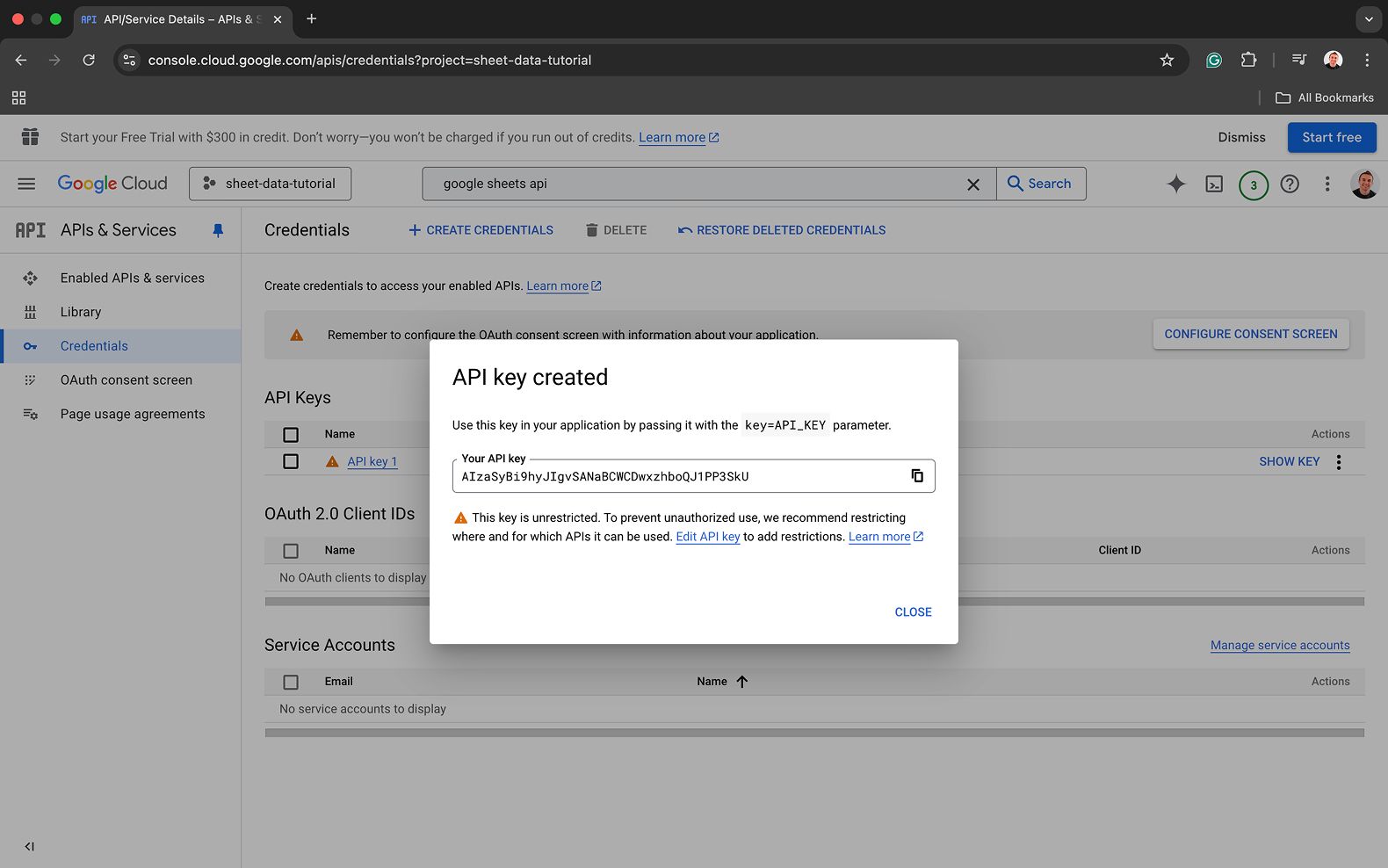Dismiss the free trial banner
Screen dimensions: 1388x868
click(x=1241, y=137)
